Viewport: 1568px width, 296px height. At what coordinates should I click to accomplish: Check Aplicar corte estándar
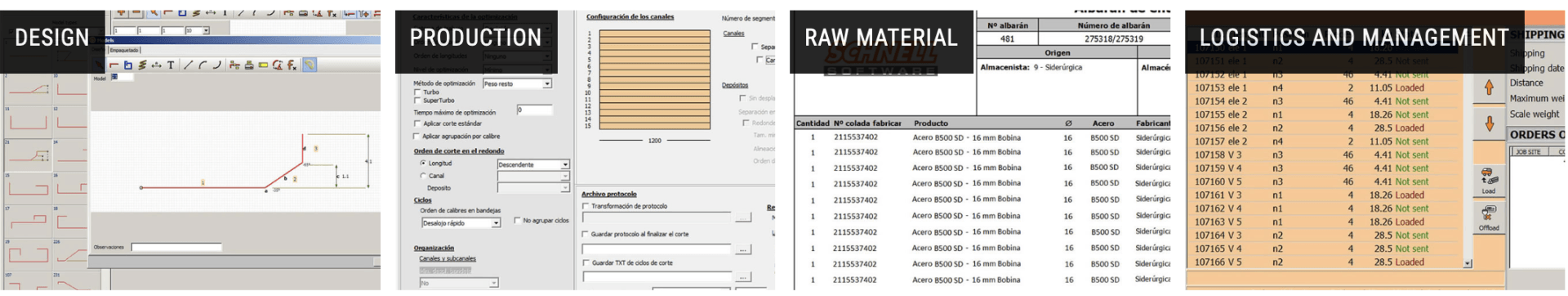click(417, 124)
